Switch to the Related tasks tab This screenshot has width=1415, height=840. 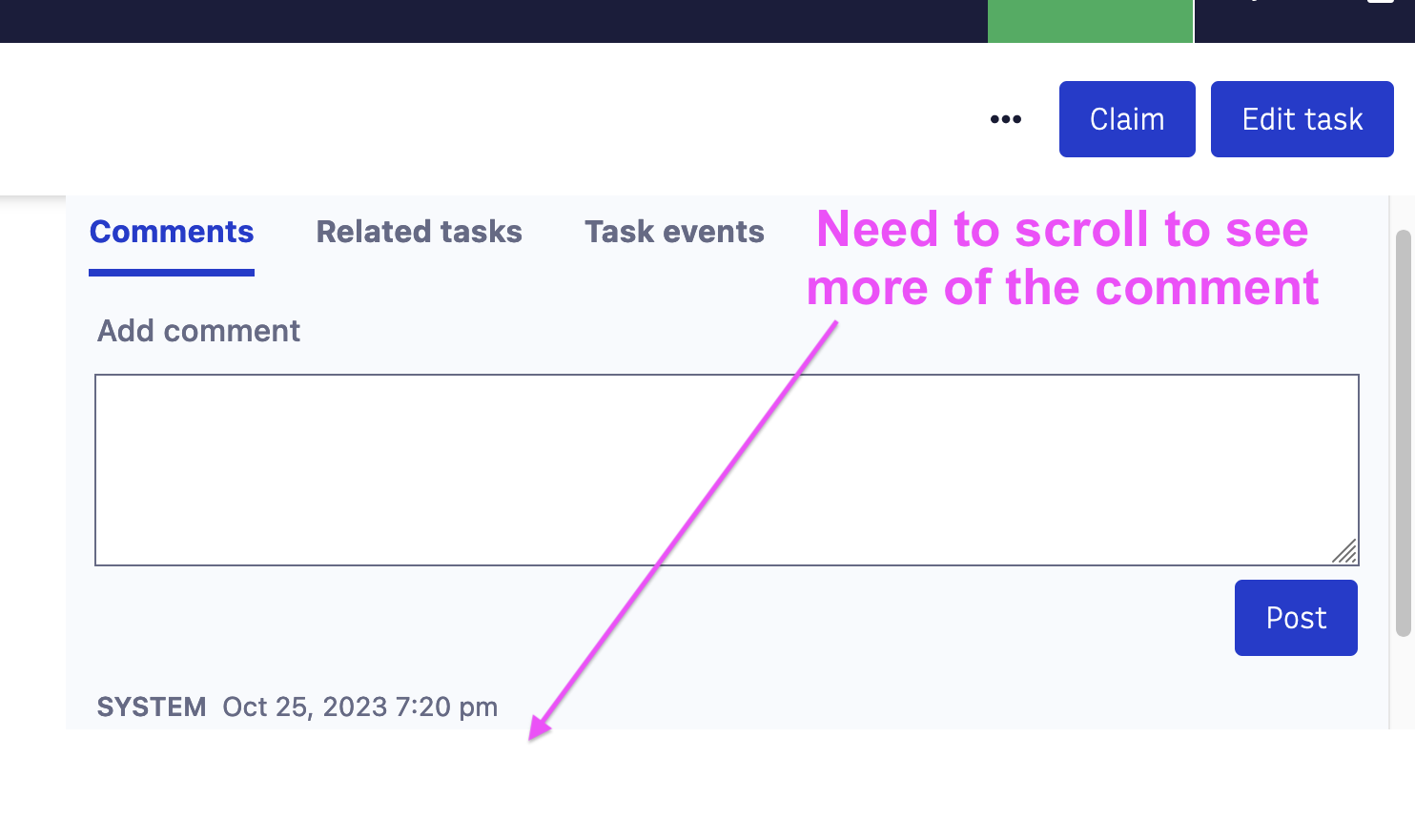[420, 232]
